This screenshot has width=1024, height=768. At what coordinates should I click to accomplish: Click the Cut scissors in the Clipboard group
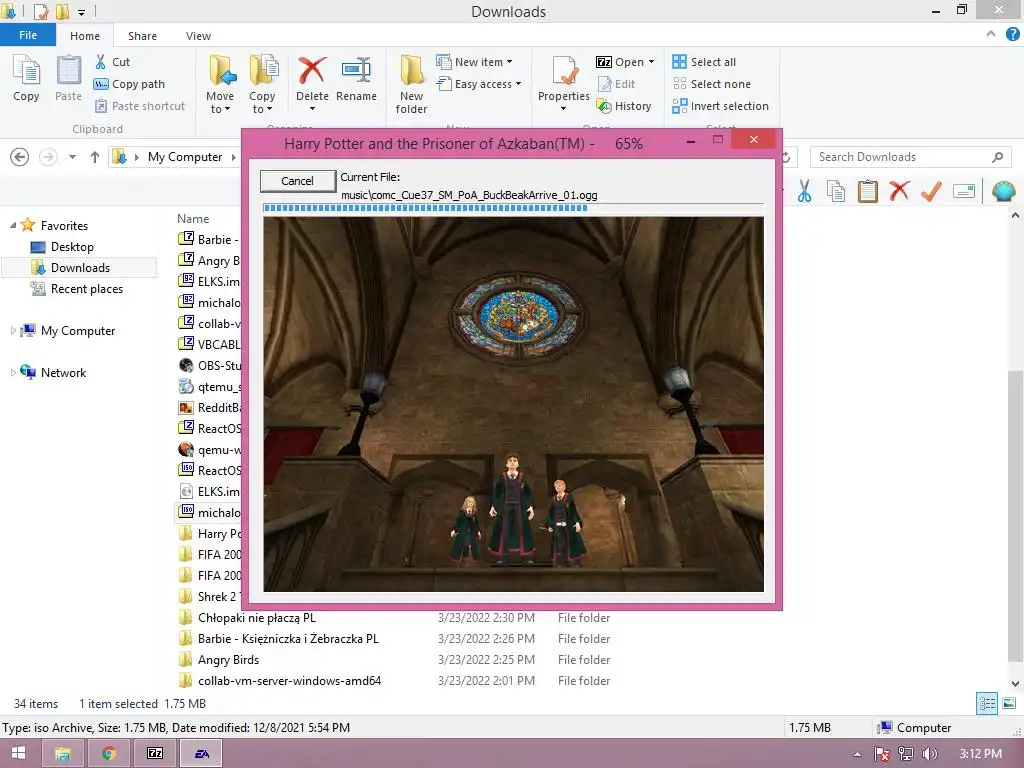(101, 62)
